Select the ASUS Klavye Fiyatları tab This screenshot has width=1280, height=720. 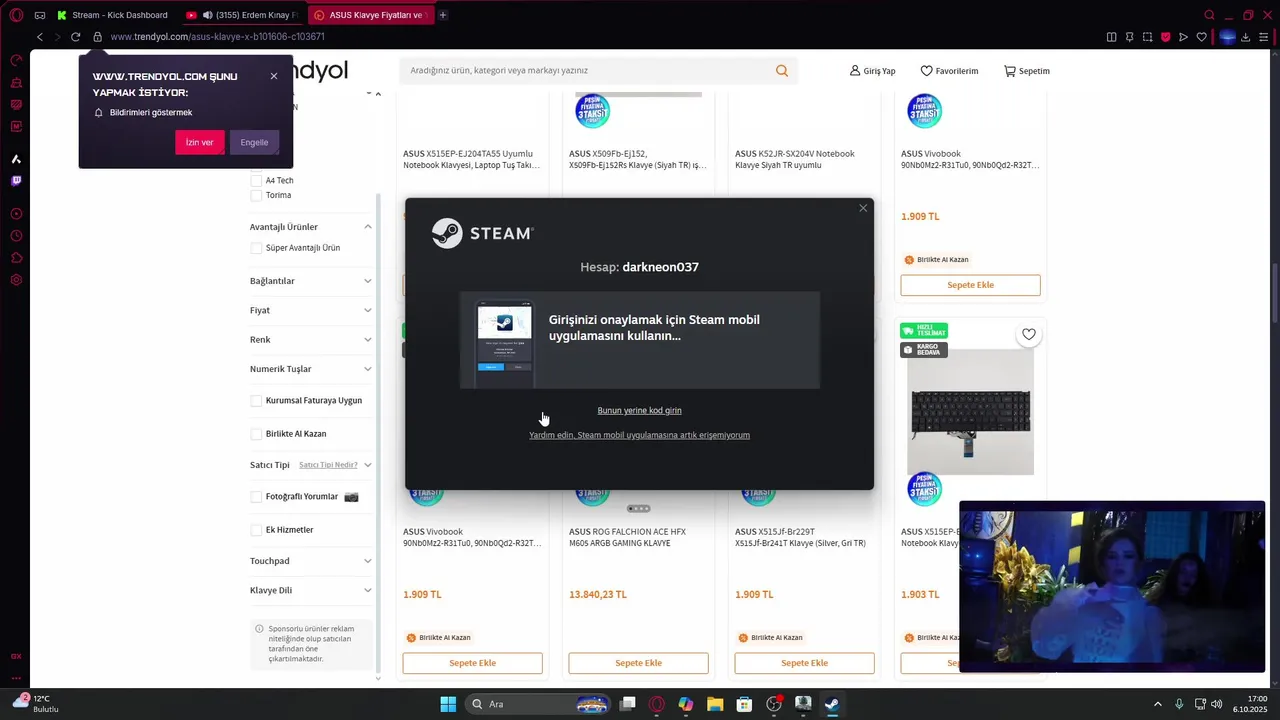(369, 15)
